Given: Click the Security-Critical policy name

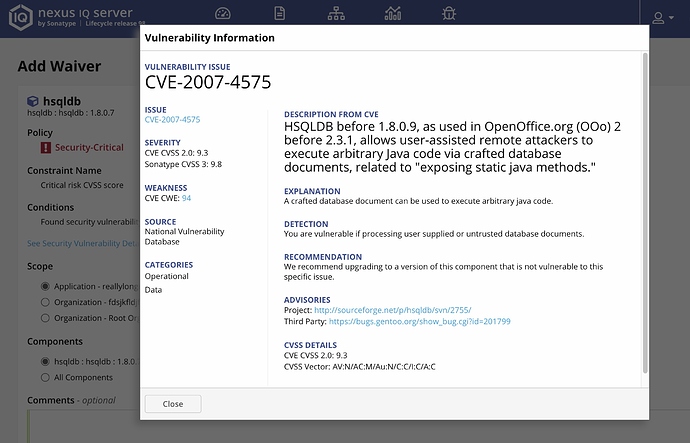Looking at the screenshot, I should point(89,147).
